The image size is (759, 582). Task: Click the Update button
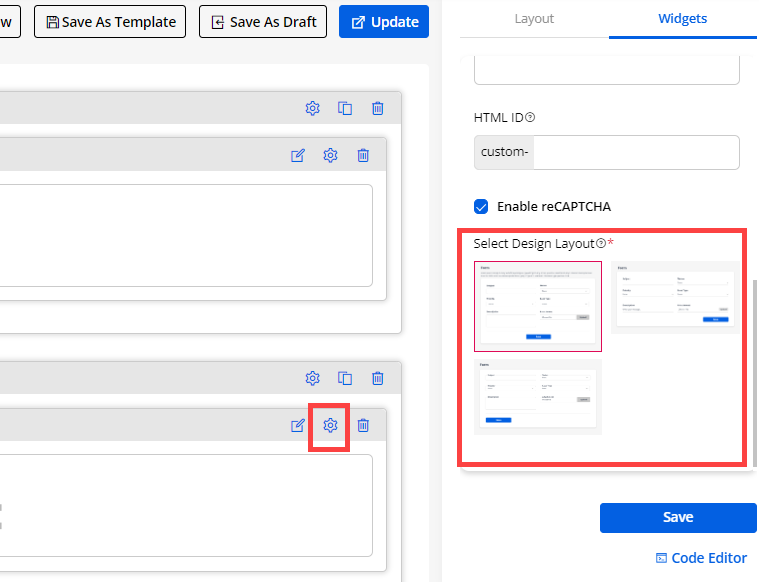tap(384, 22)
